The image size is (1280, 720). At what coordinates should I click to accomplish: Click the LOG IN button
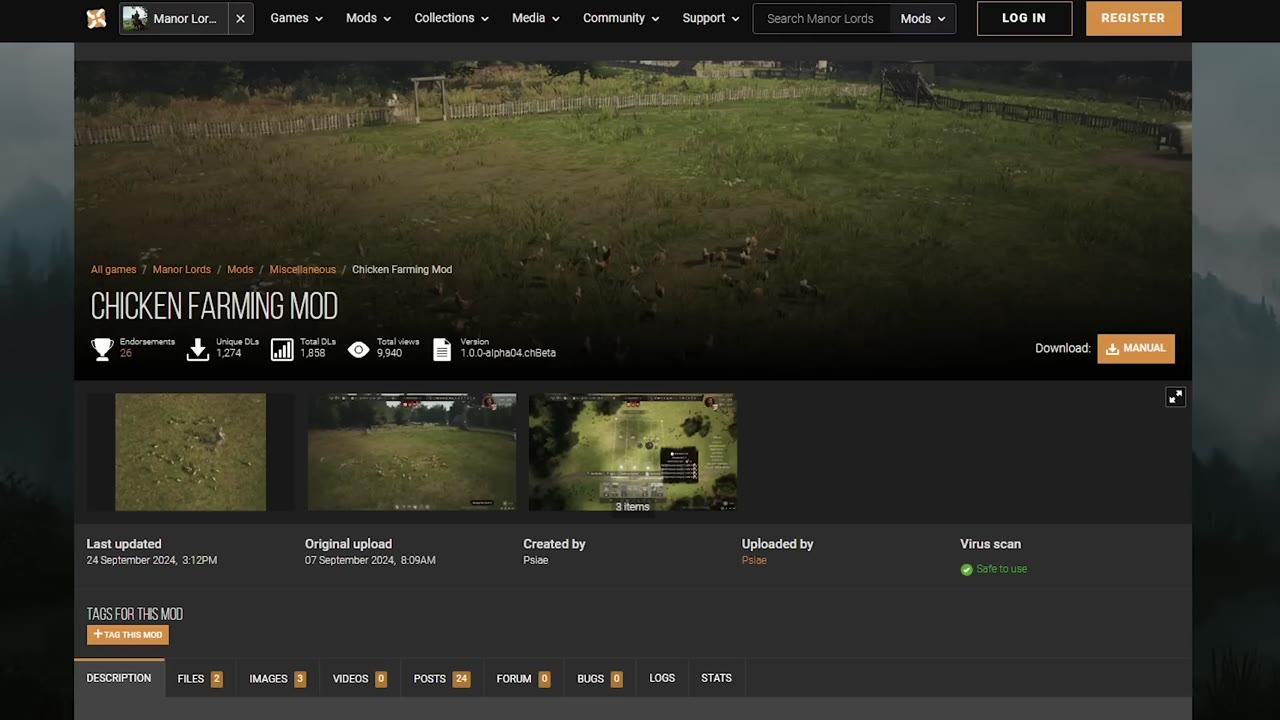click(1024, 18)
